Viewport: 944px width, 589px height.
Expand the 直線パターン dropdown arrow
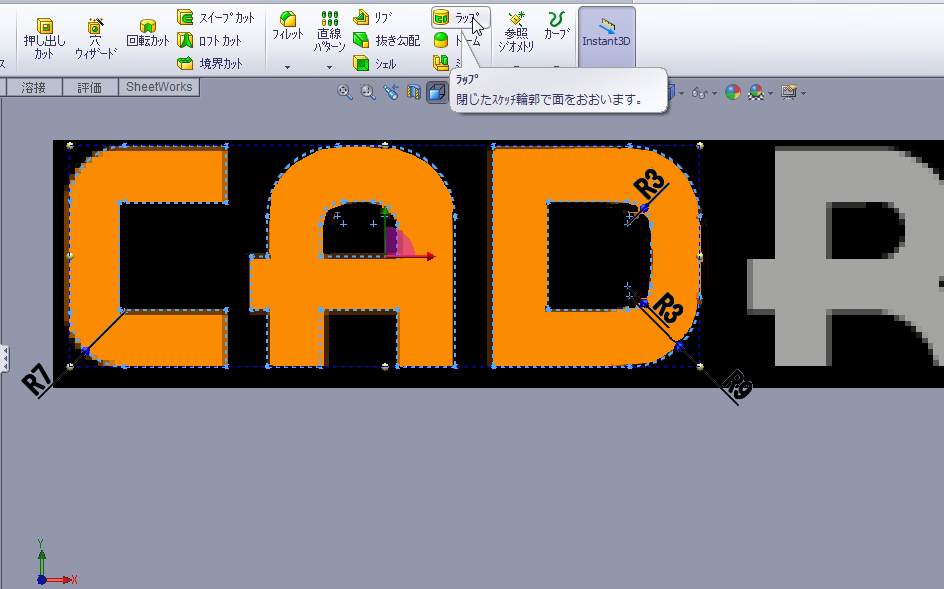pos(329,68)
